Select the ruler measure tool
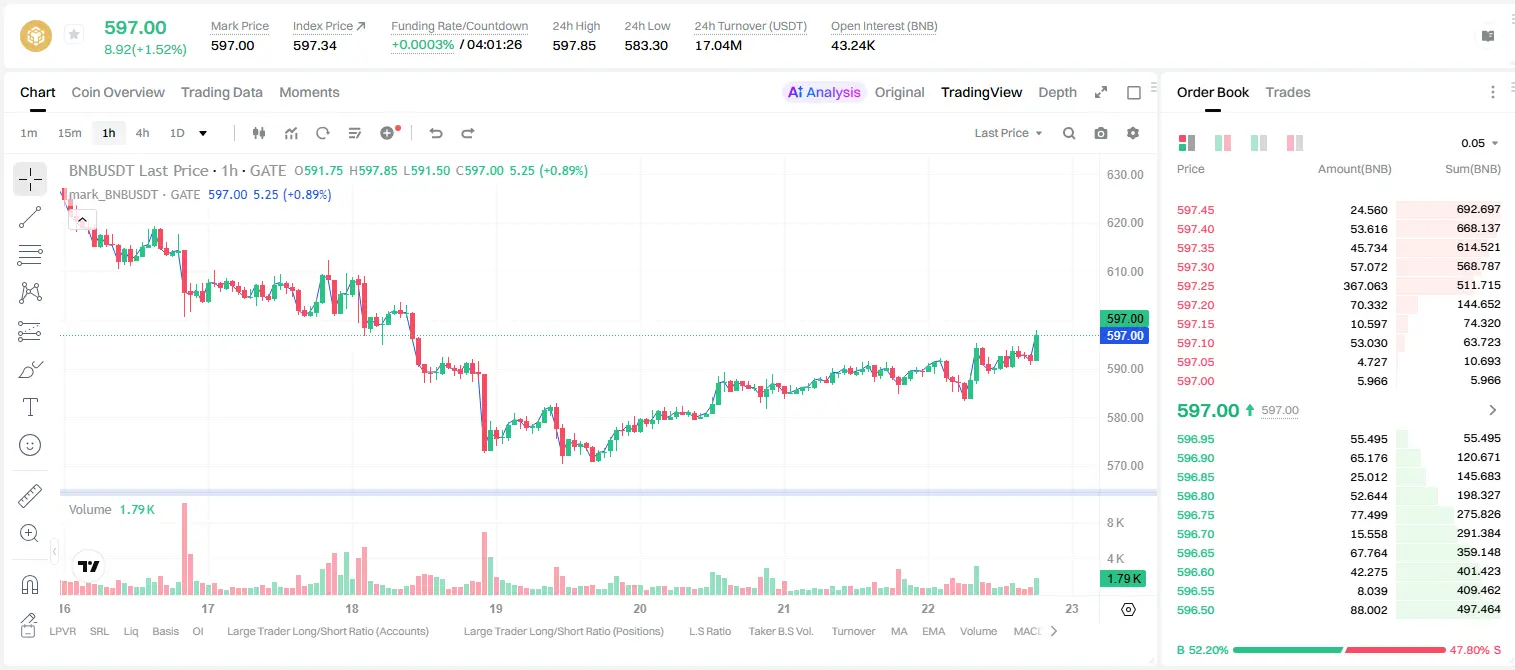This screenshot has width=1515, height=670. pos(30,496)
